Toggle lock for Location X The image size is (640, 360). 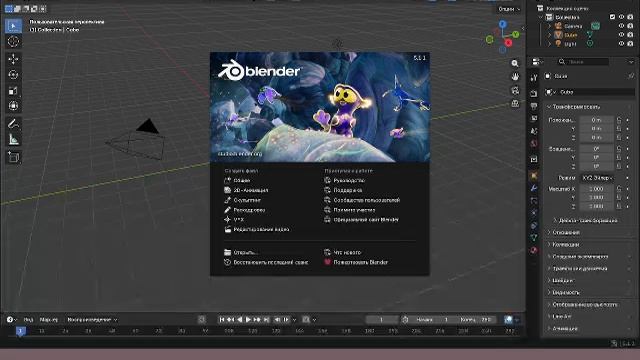(x=619, y=120)
